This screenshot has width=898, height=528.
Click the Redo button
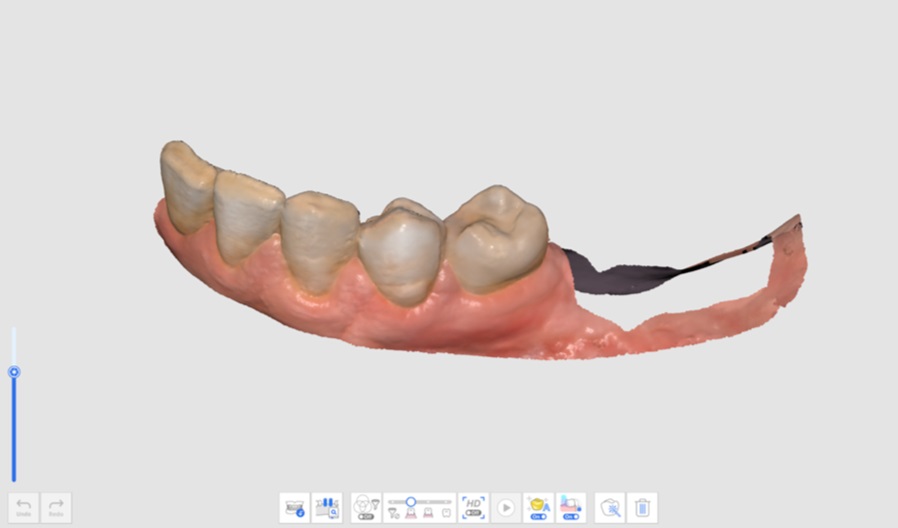tap(56, 507)
